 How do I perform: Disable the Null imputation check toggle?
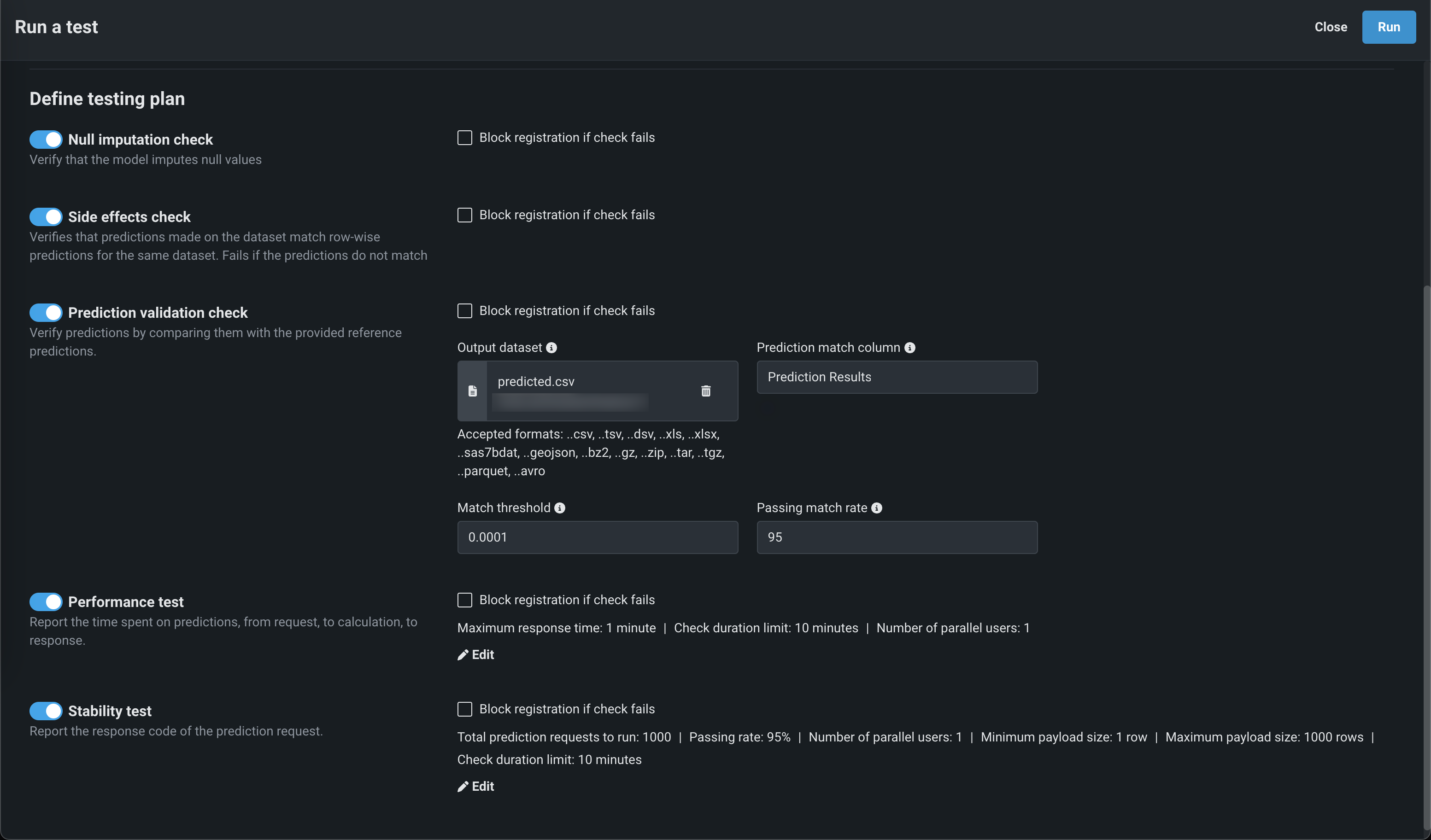[46, 140]
